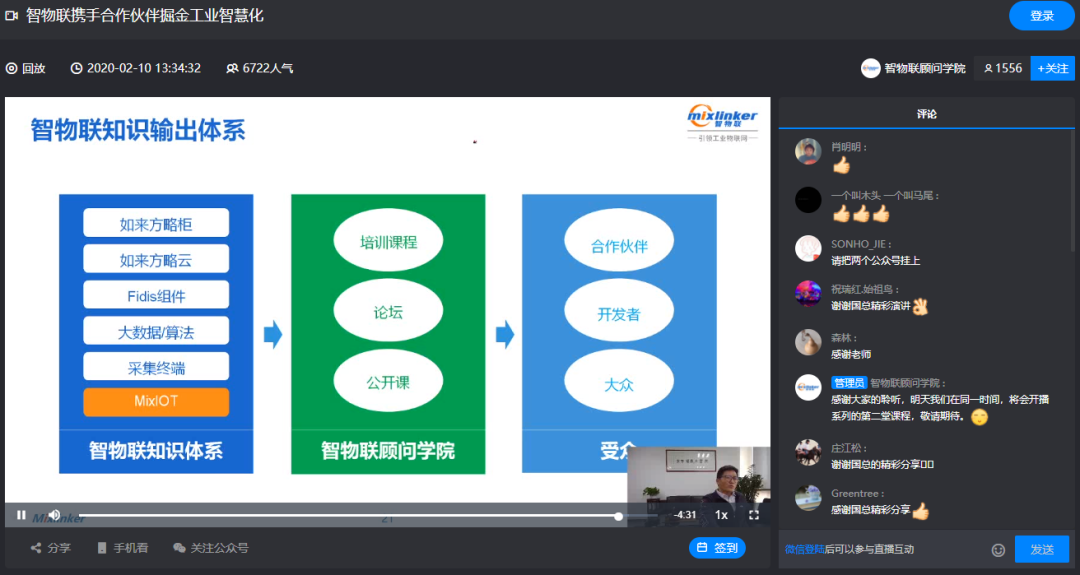Open 智物联顾问学院 channel avatar
This screenshot has height=575, width=1080.
point(871,68)
